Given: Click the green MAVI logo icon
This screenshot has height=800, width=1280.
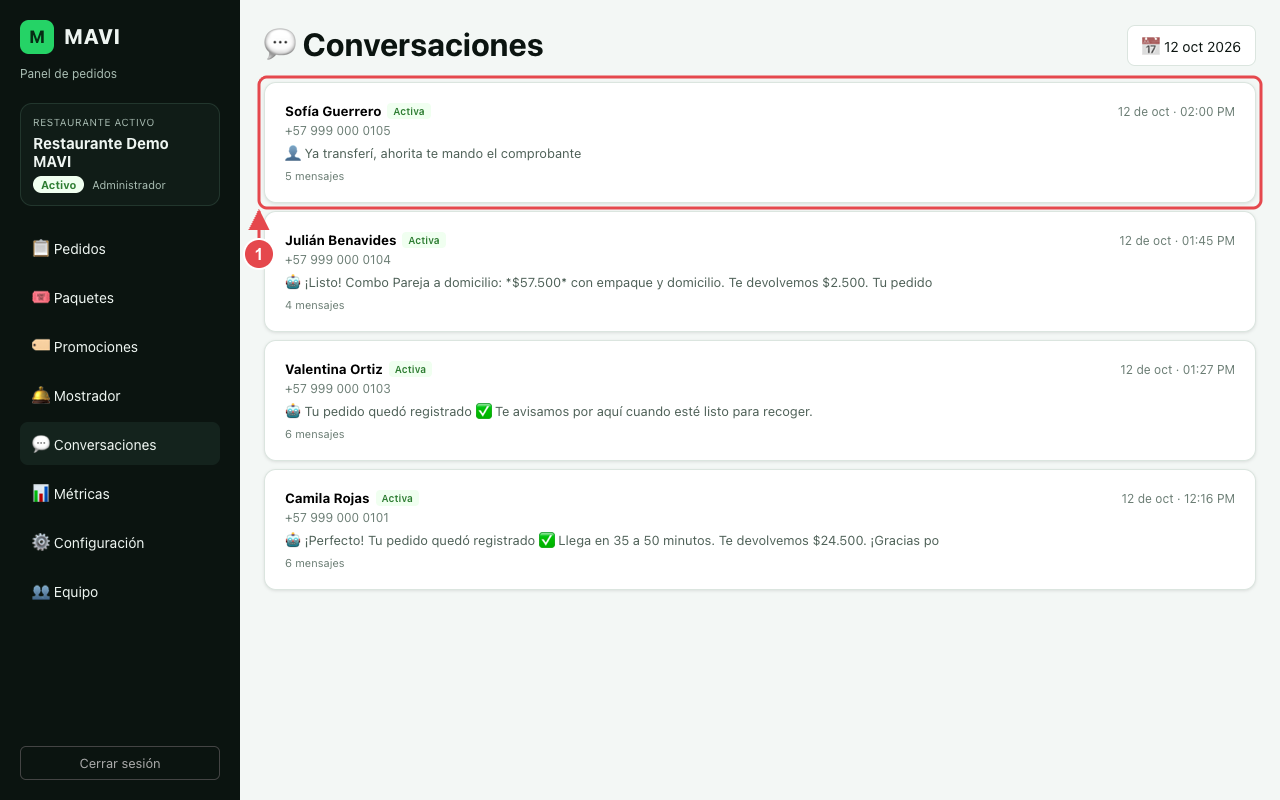Looking at the screenshot, I should tap(37, 37).
